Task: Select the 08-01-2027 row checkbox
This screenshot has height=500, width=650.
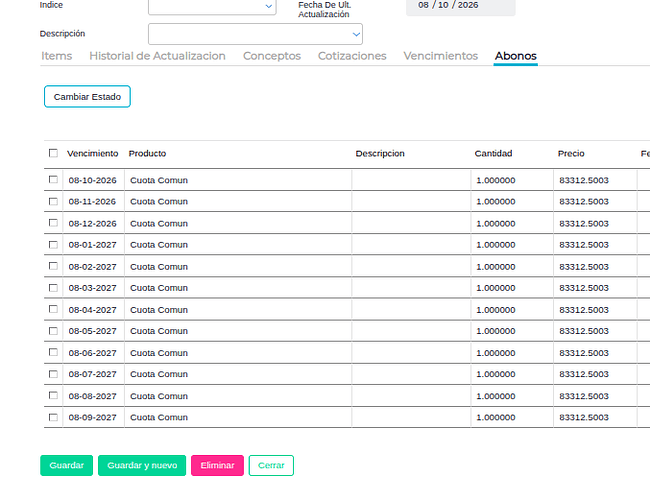Action: (53, 244)
